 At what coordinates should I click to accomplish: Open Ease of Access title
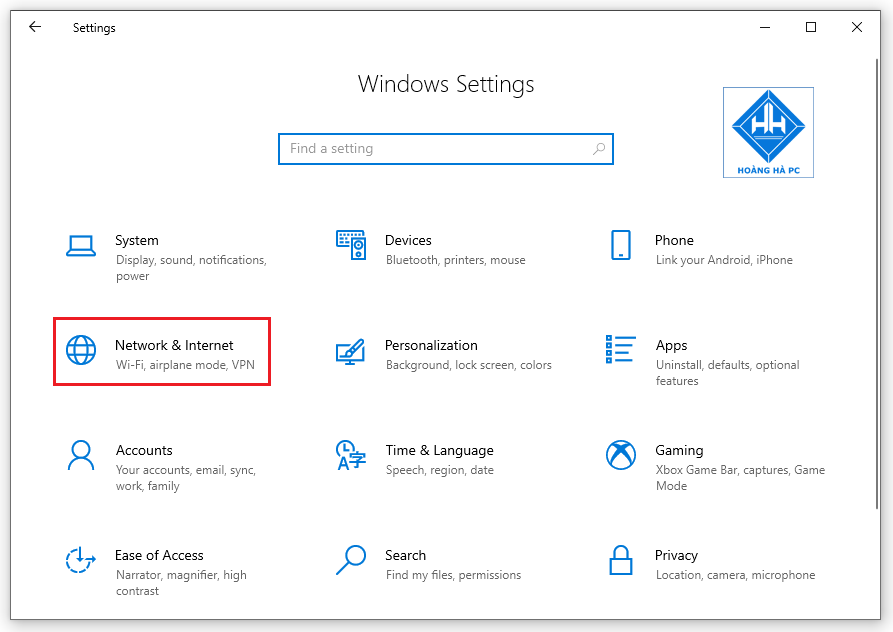(159, 555)
